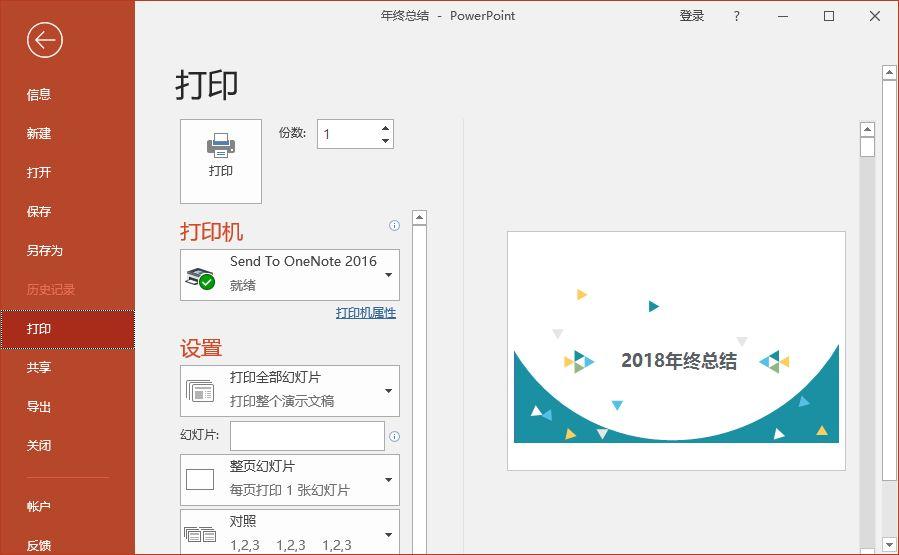Click the 幻灯片 slide range input field
The width and height of the screenshot is (899, 555).
point(307,436)
